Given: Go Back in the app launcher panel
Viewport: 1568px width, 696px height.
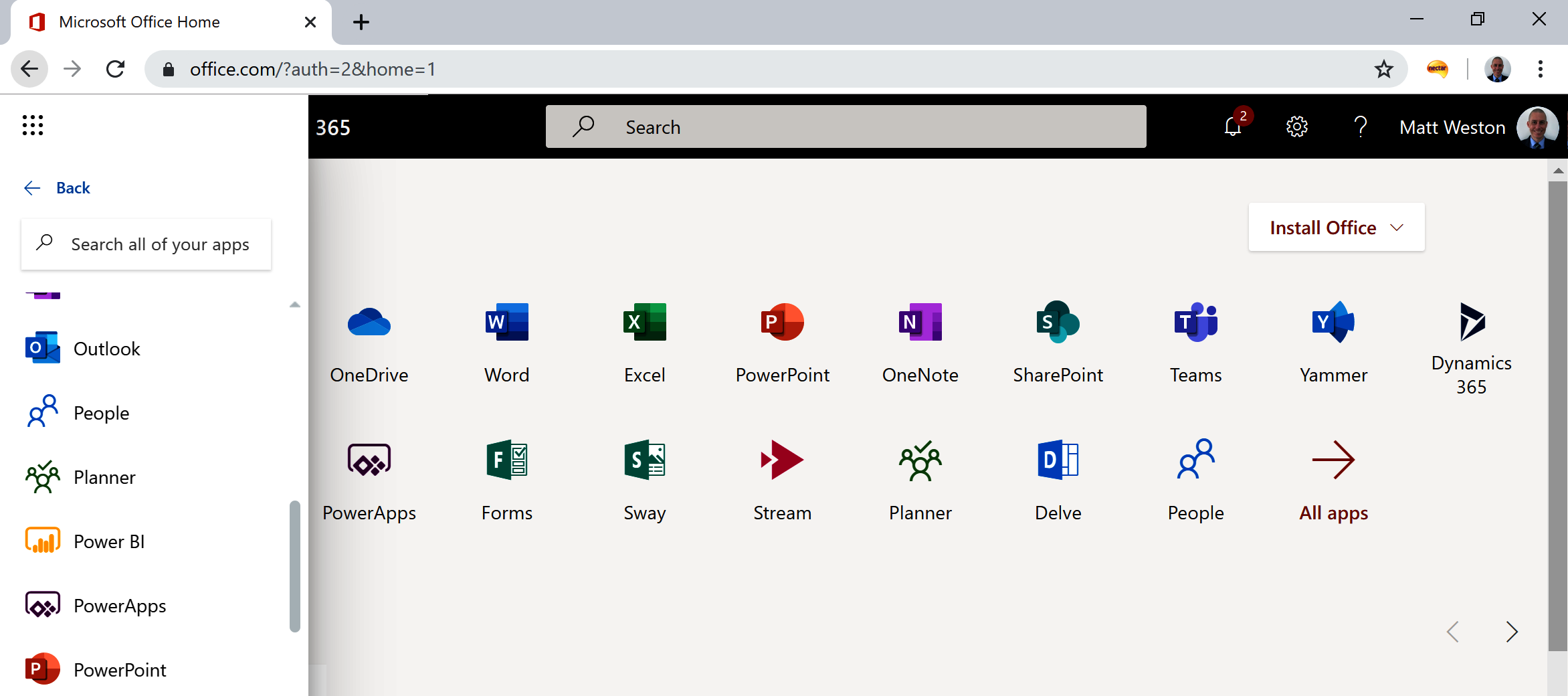Looking at the screenshot, I should tap(57, 188).
